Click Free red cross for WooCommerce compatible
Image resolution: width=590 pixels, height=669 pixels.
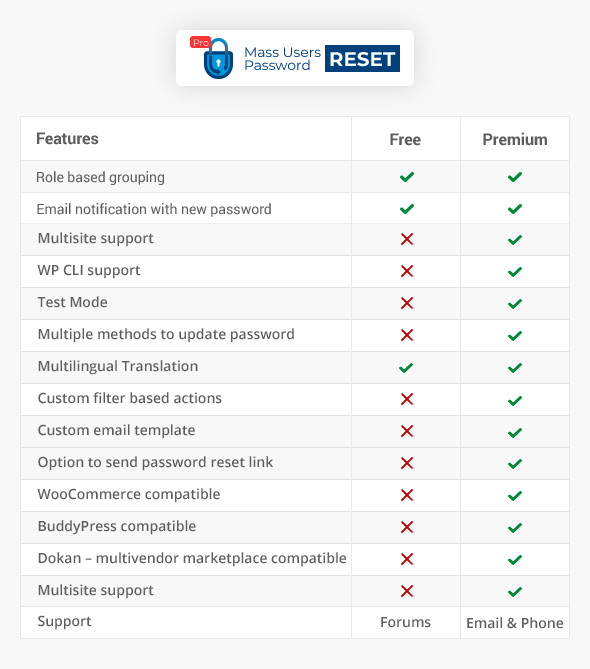[x=407, y=495]
